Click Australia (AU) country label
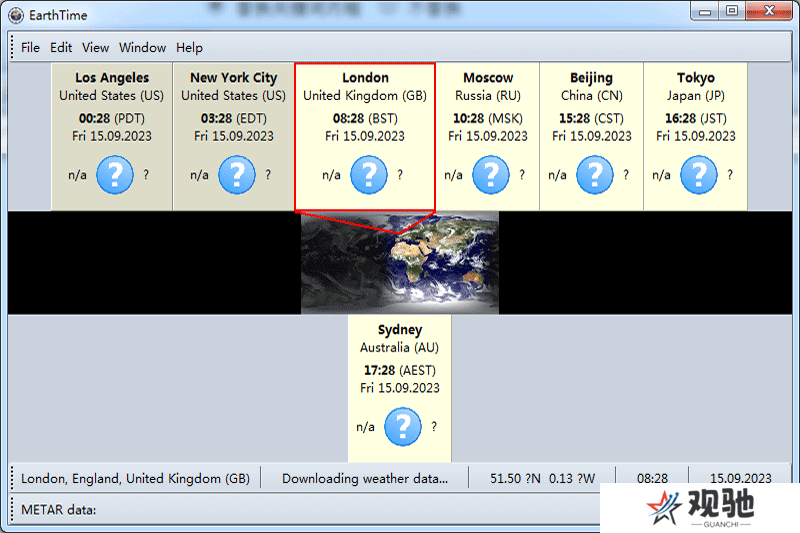800x533 pixels. point(399,347)
